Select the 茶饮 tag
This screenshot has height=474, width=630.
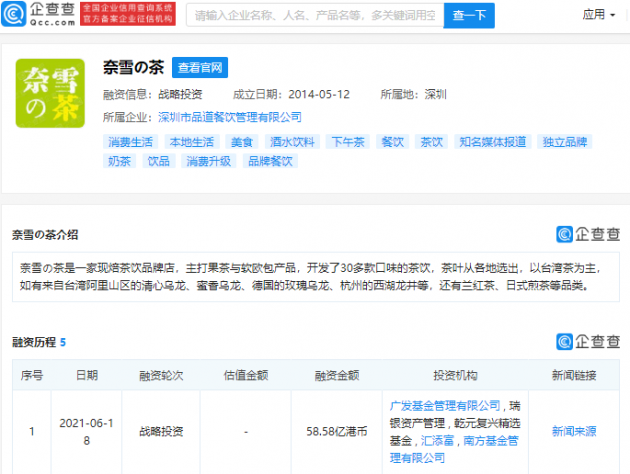(x=432, y=142)
